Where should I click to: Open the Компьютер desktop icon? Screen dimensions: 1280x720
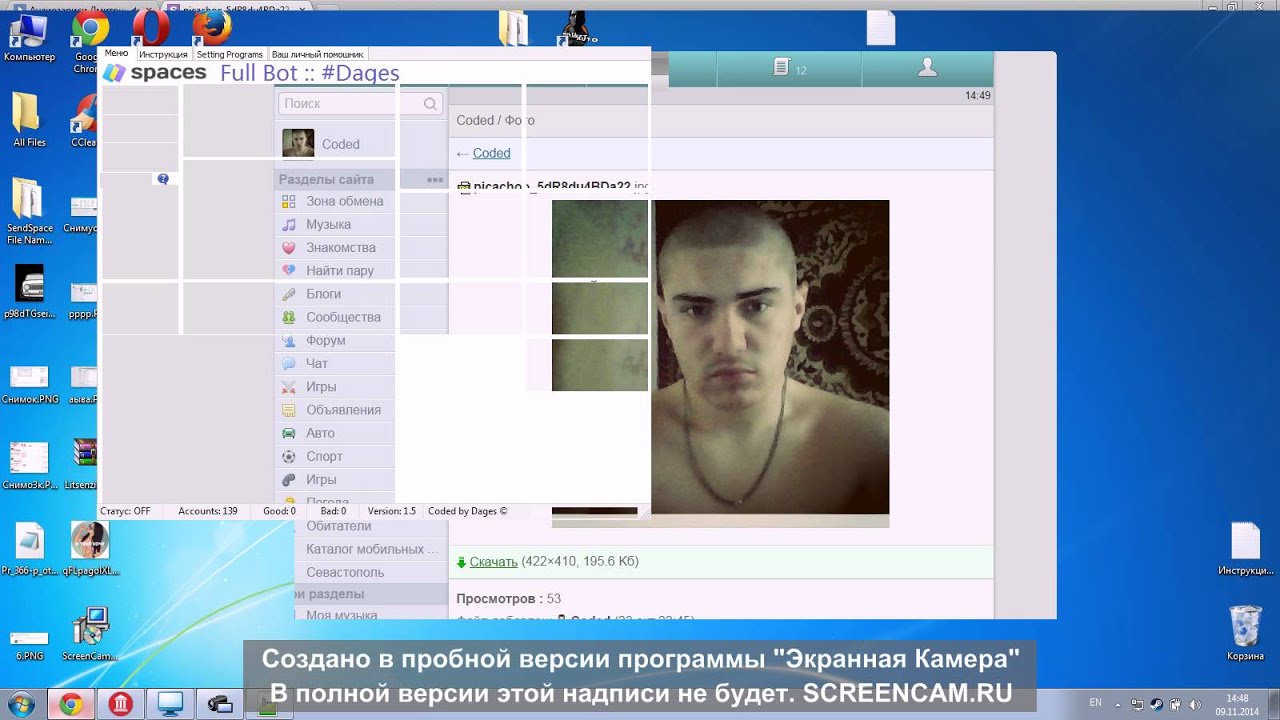29,38
